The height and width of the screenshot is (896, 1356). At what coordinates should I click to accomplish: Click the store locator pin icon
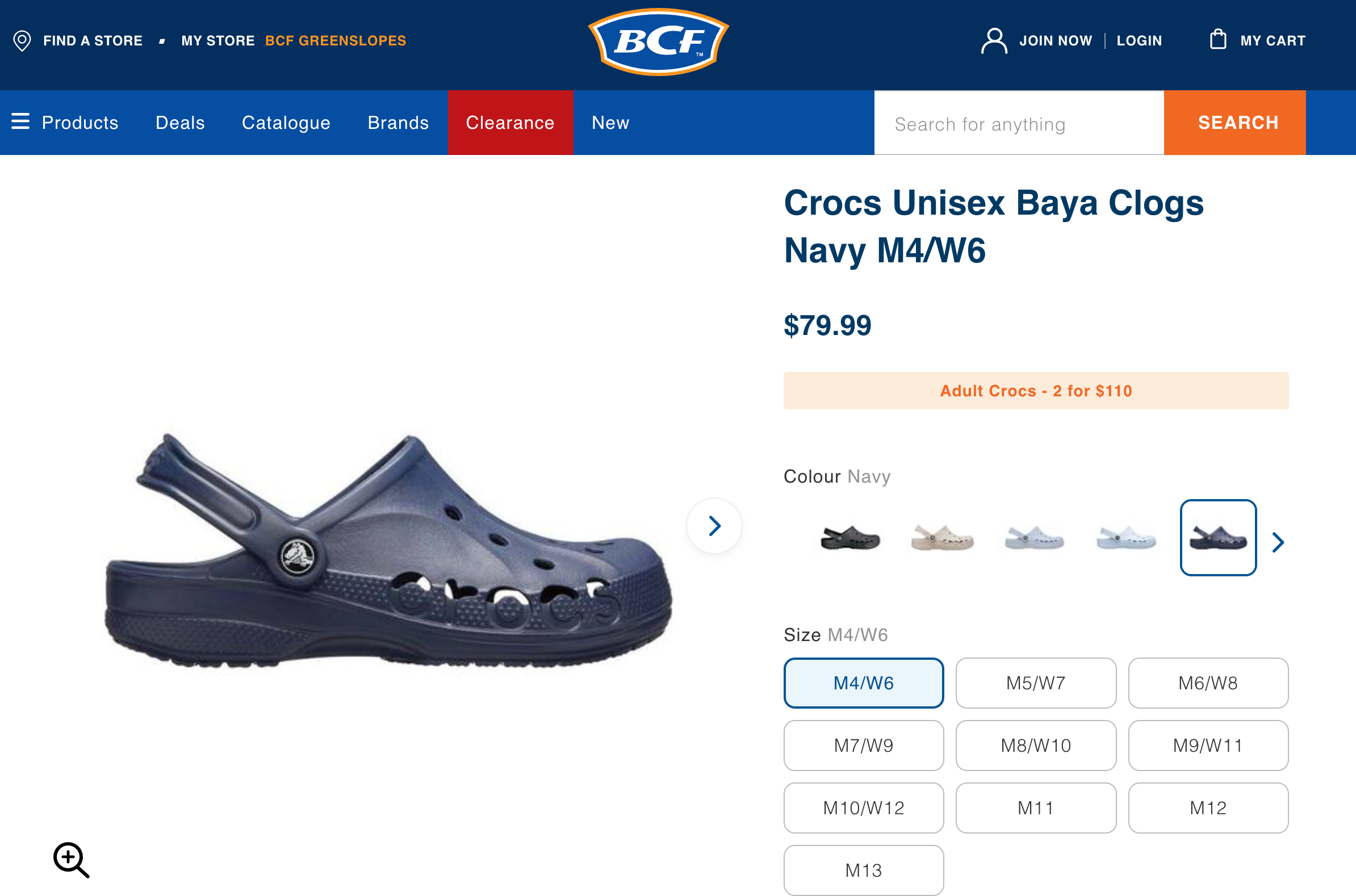[x=22, y=40]
